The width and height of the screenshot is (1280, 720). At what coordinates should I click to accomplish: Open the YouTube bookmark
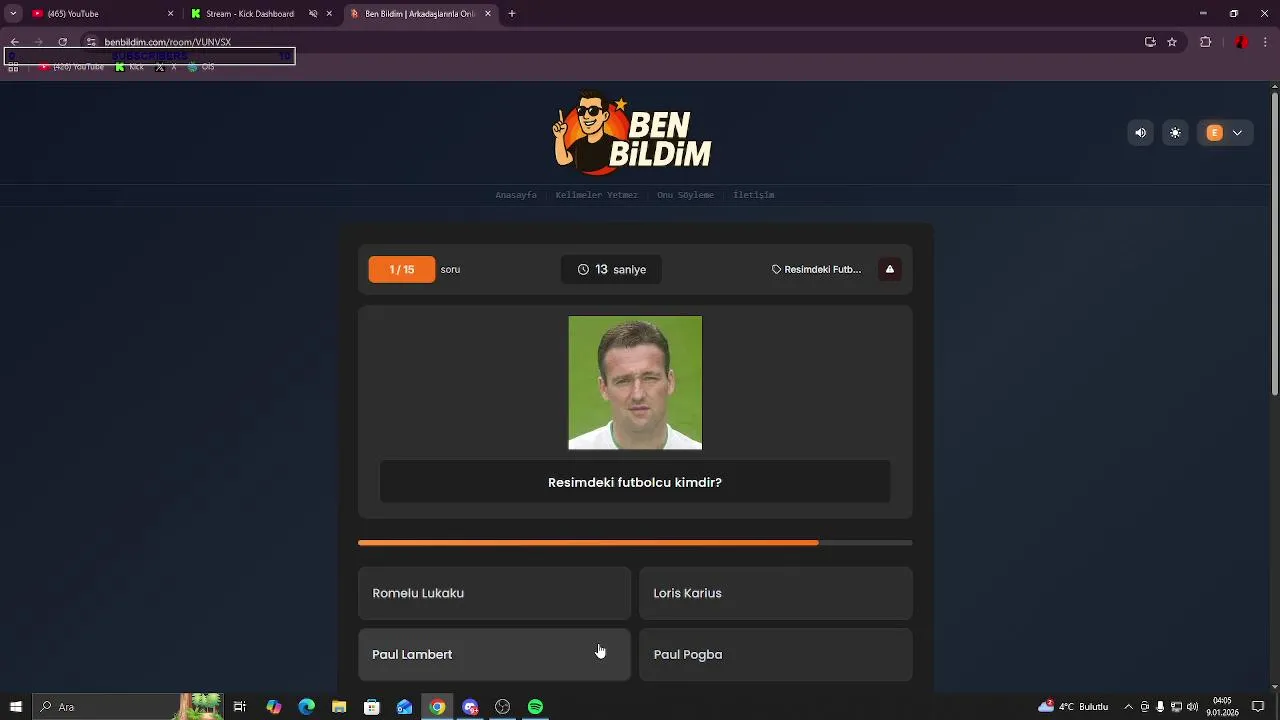coord(72,67)
